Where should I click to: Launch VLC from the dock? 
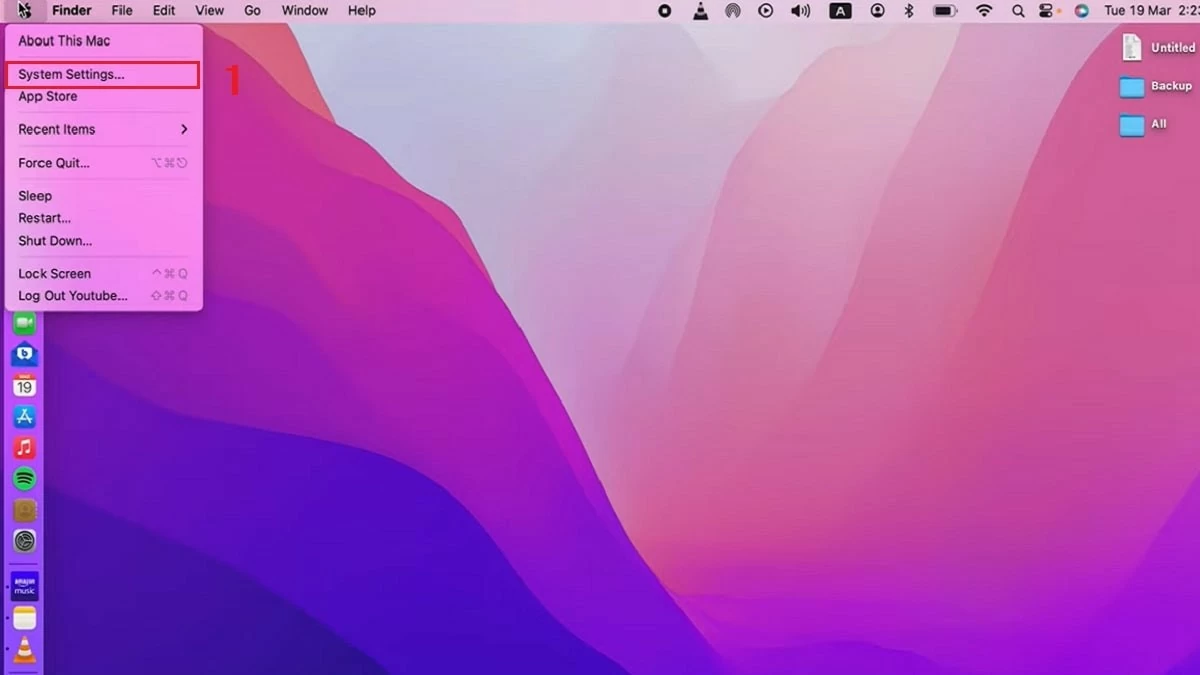click(x=24, y=650)
